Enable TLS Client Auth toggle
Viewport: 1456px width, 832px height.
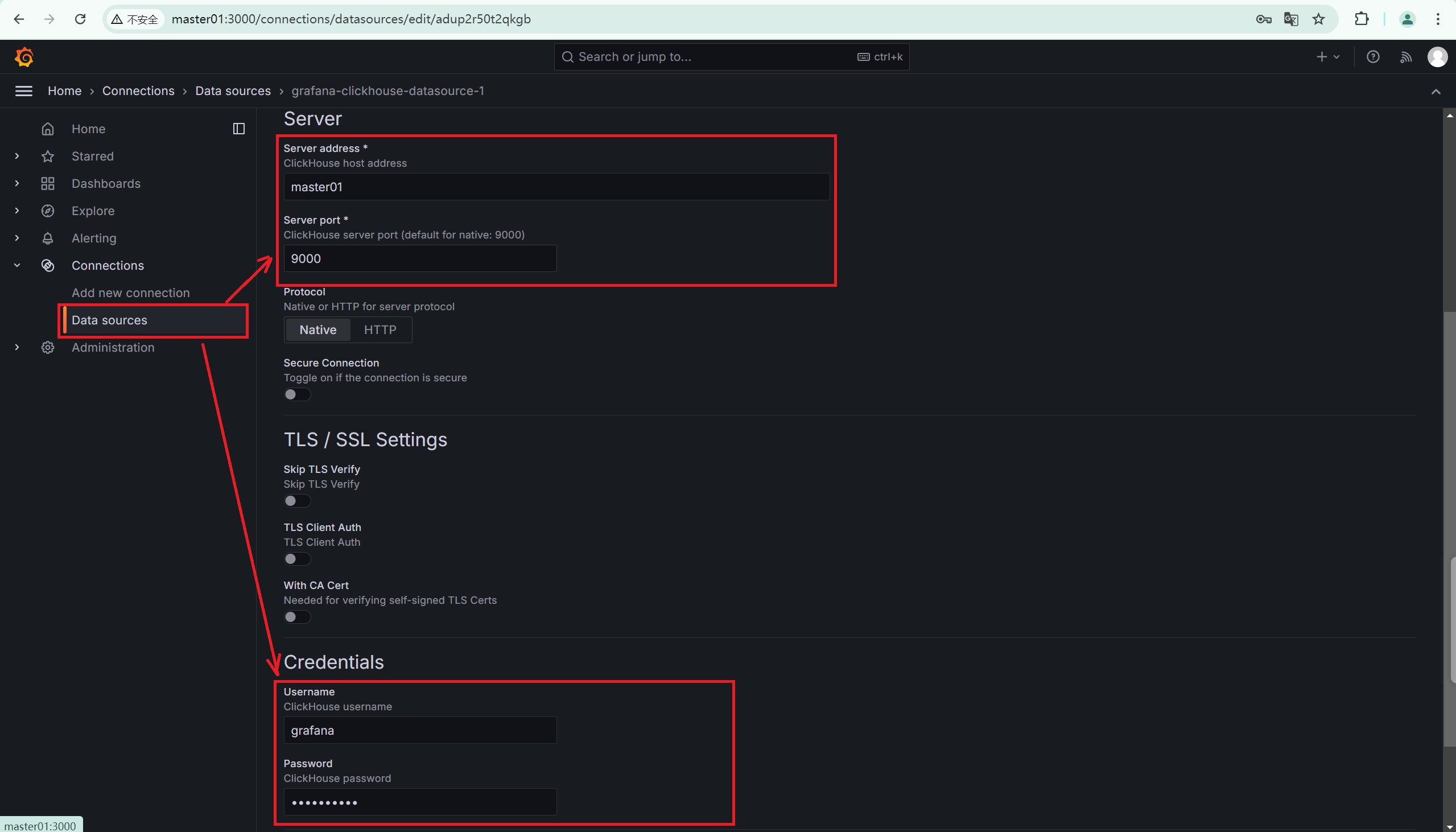click(297, 559)
